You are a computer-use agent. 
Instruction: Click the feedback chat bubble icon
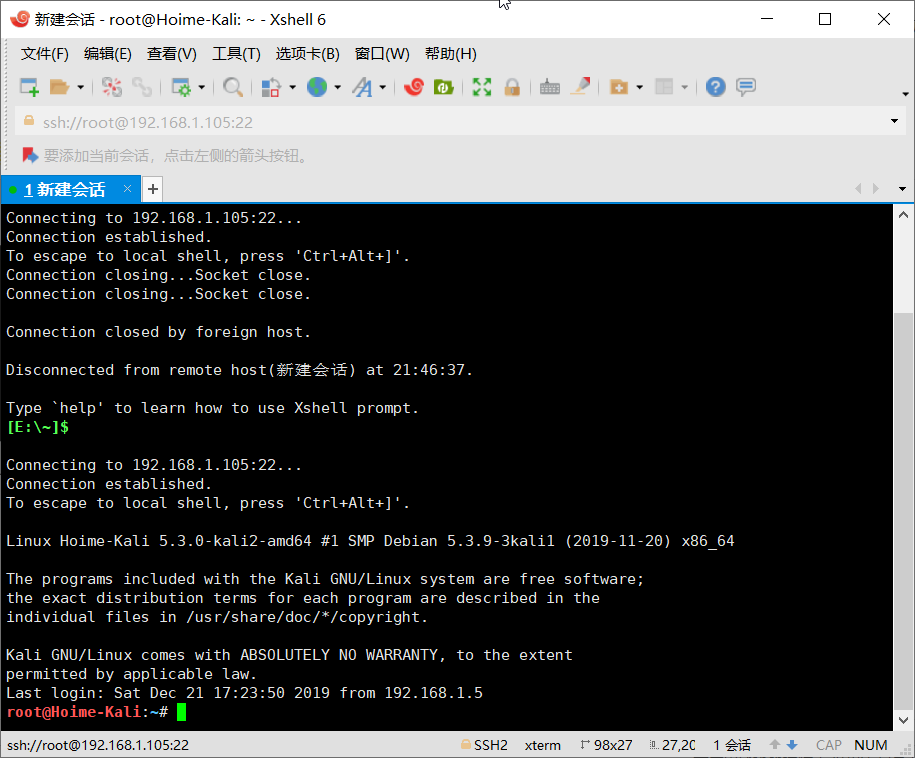pyautogui.click(x=746, y=88)
